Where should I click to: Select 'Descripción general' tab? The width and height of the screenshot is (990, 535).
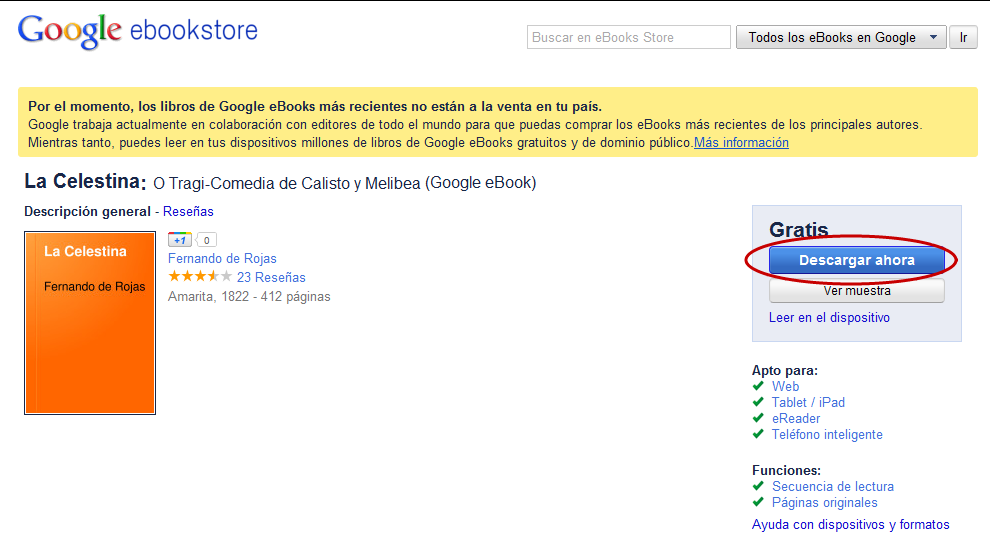tap(87, 212)
